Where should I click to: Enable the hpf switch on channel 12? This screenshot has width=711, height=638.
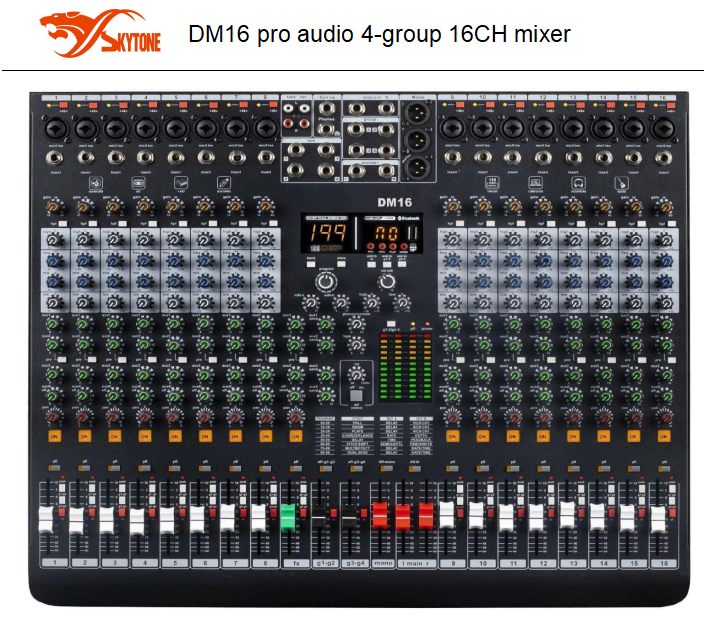[x=551, y=224]
